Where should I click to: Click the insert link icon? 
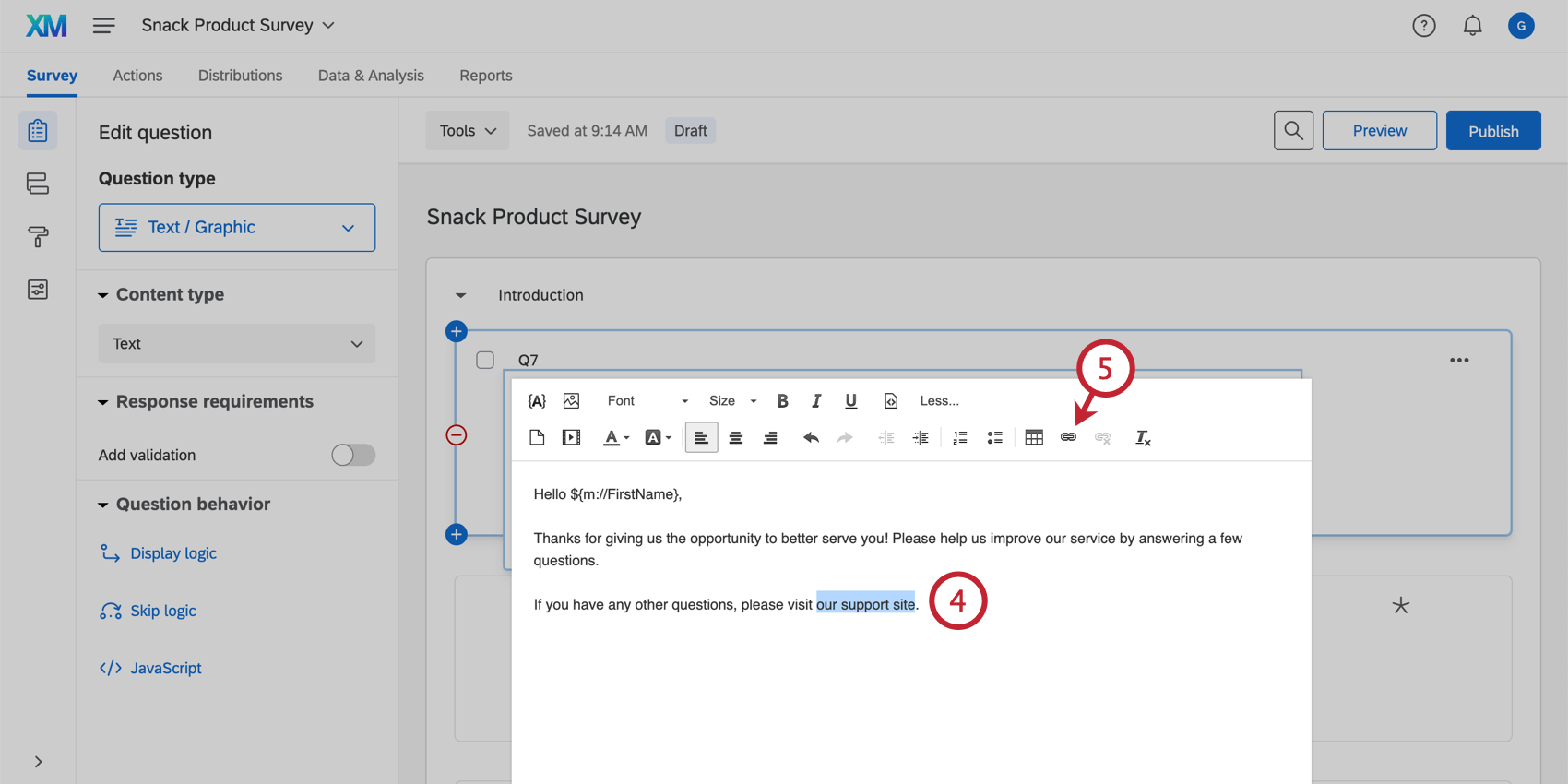(1068, 437)
